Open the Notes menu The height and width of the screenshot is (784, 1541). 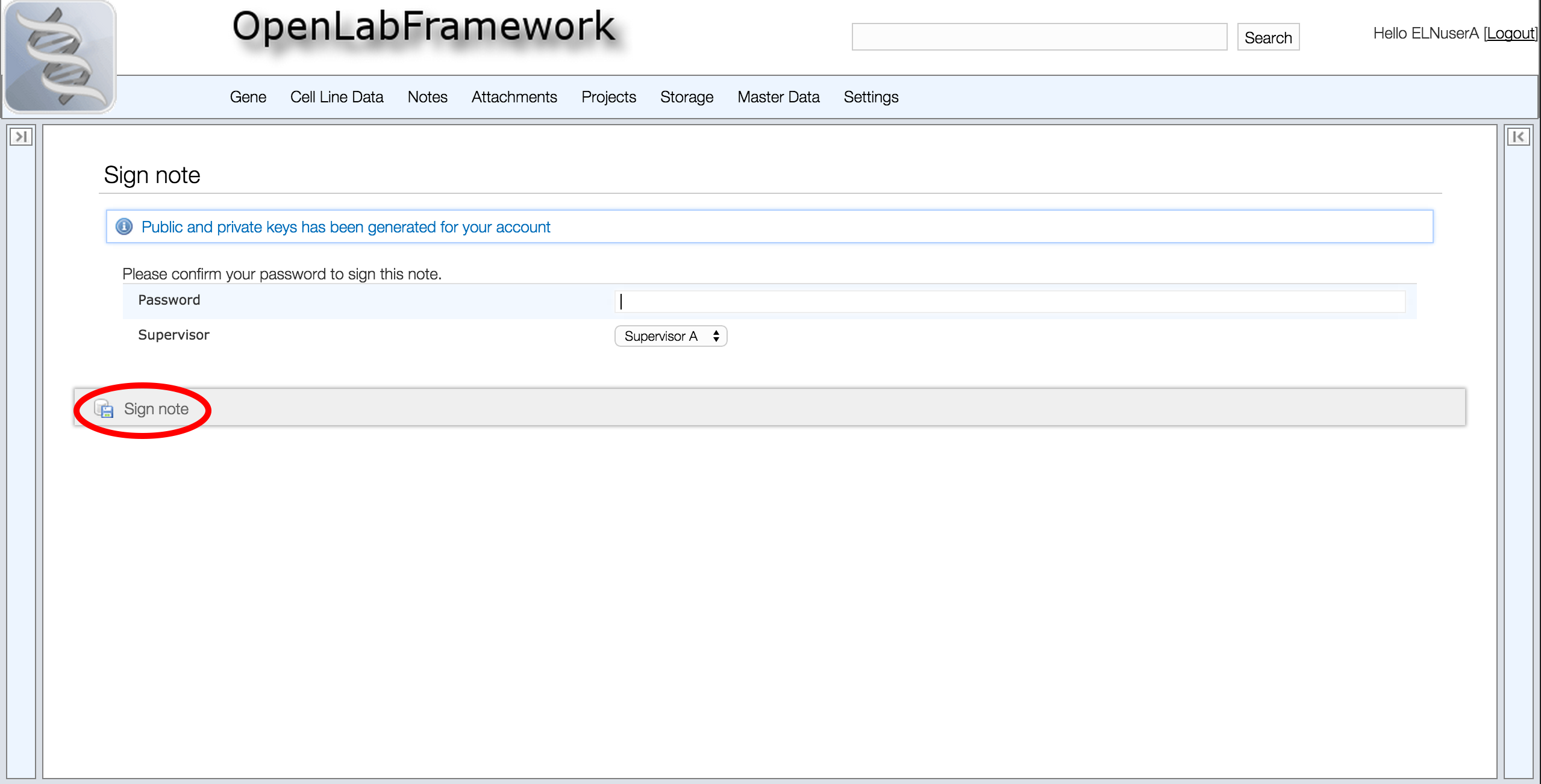[x=427, y=97]
